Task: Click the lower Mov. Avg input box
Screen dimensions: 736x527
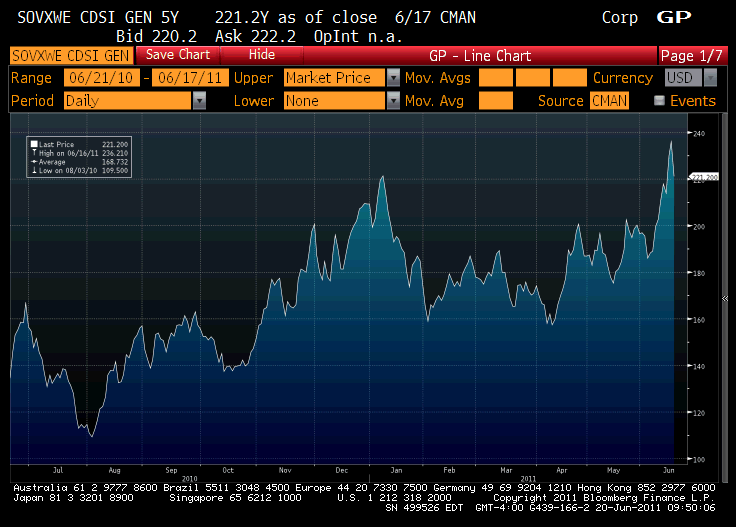Action: 496,100
